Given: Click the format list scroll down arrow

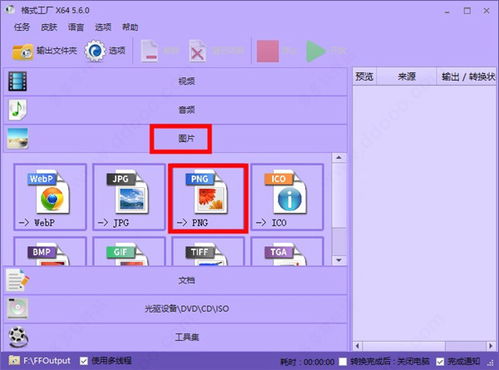Looking at the screenshot, I should tap(339, 260).
